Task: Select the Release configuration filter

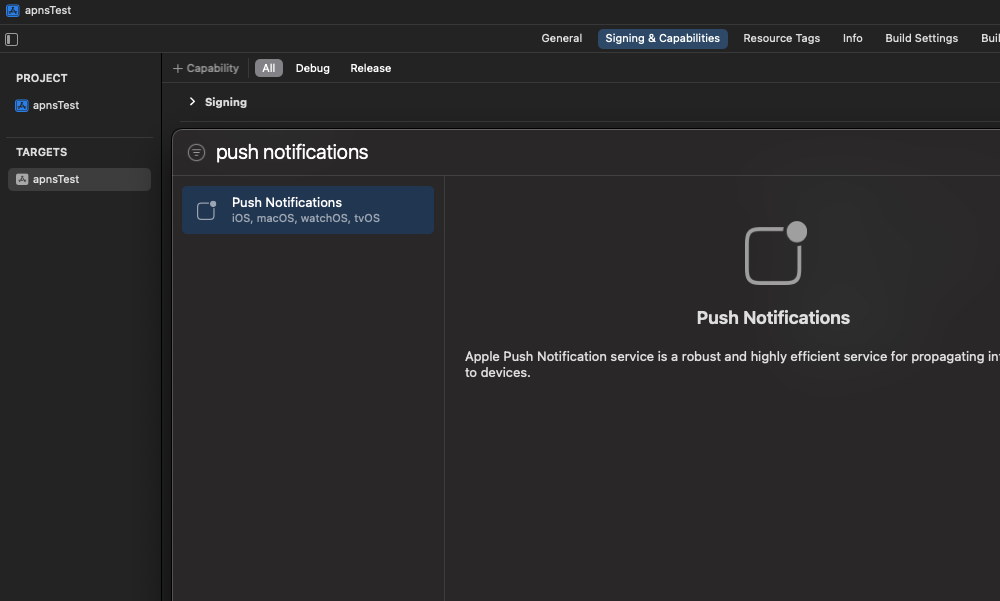Action: coord(371,68)
